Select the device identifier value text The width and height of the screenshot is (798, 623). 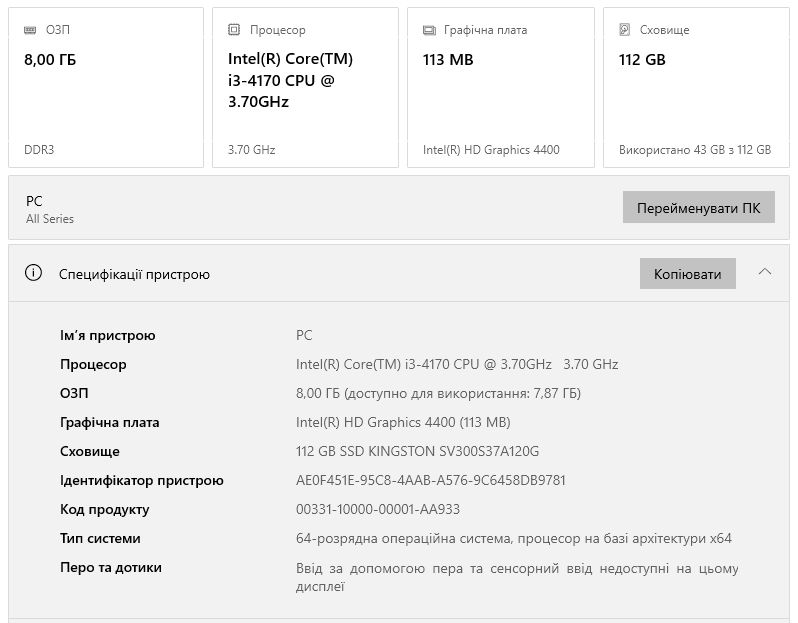pyautogui.click(x=431, y=480)
